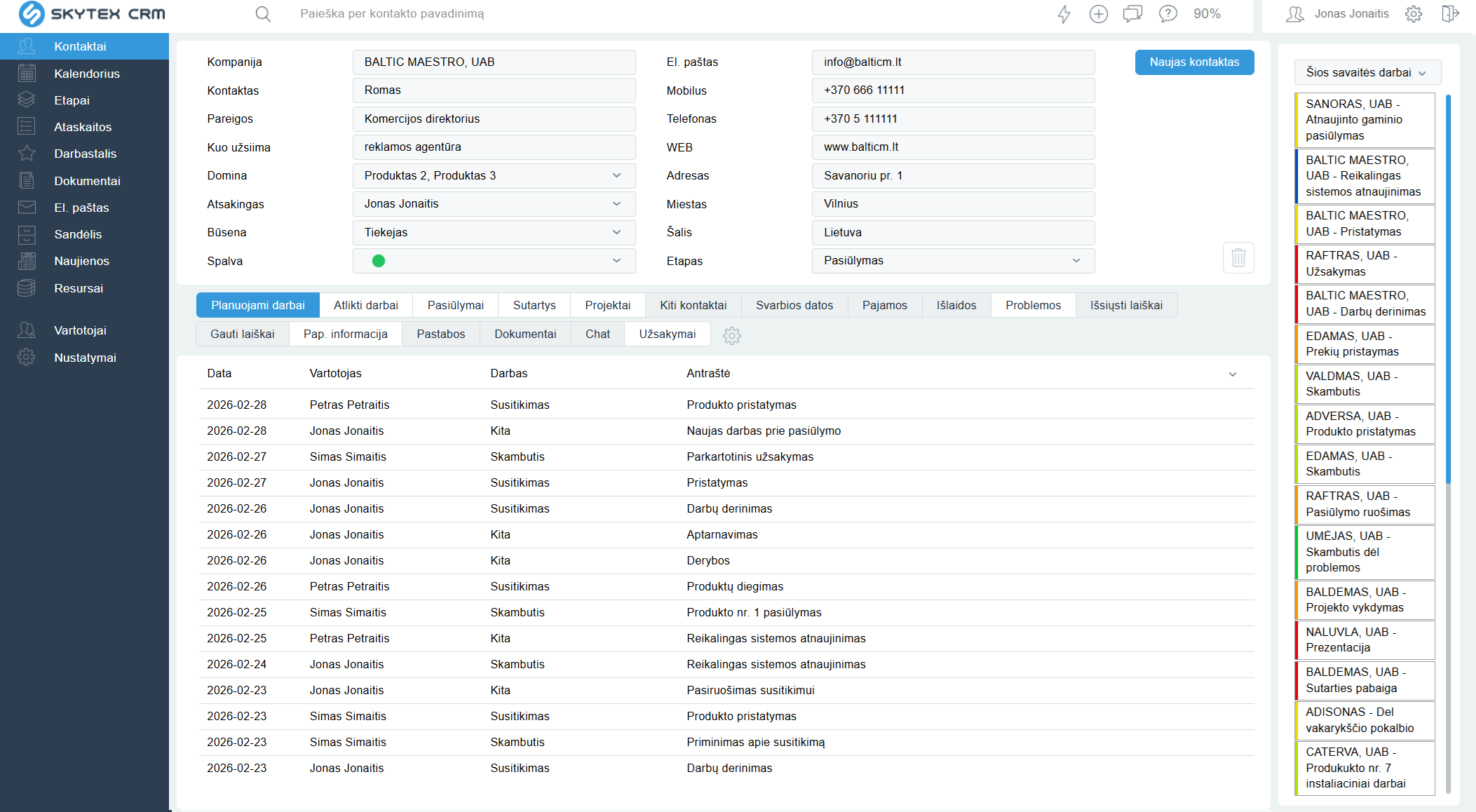This screenshot has height=812, width=1476.
Task: Open the Chat tab
Action: 598,334
